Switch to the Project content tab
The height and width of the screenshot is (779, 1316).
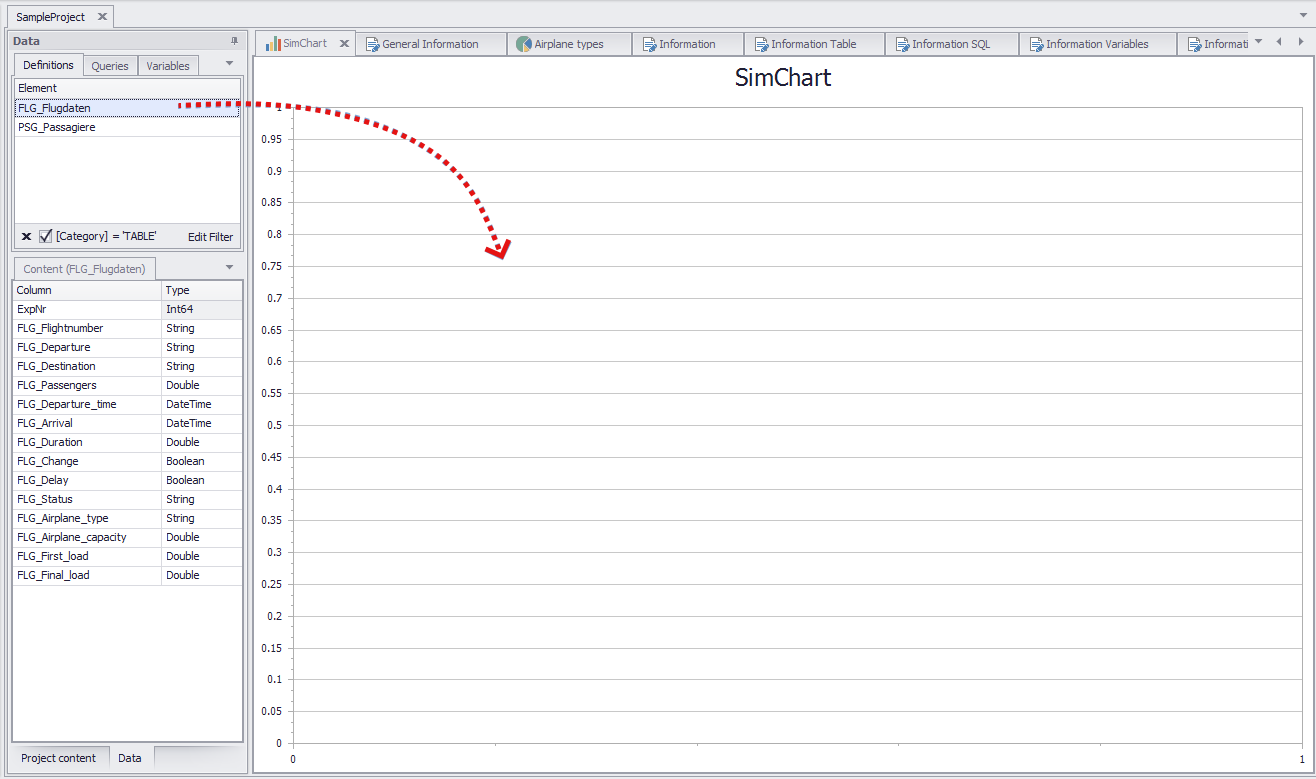[x=59, y=758]
